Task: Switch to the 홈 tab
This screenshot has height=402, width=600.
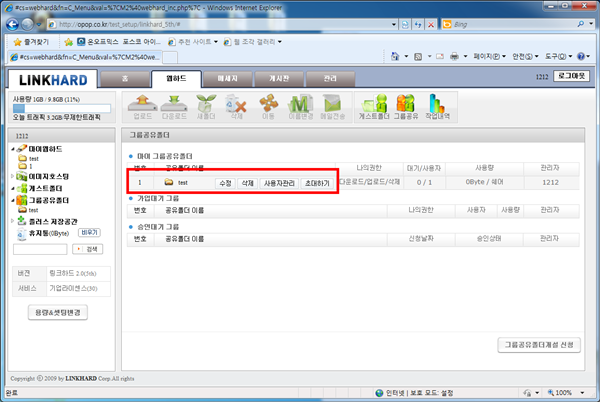Action: point(125,79)
